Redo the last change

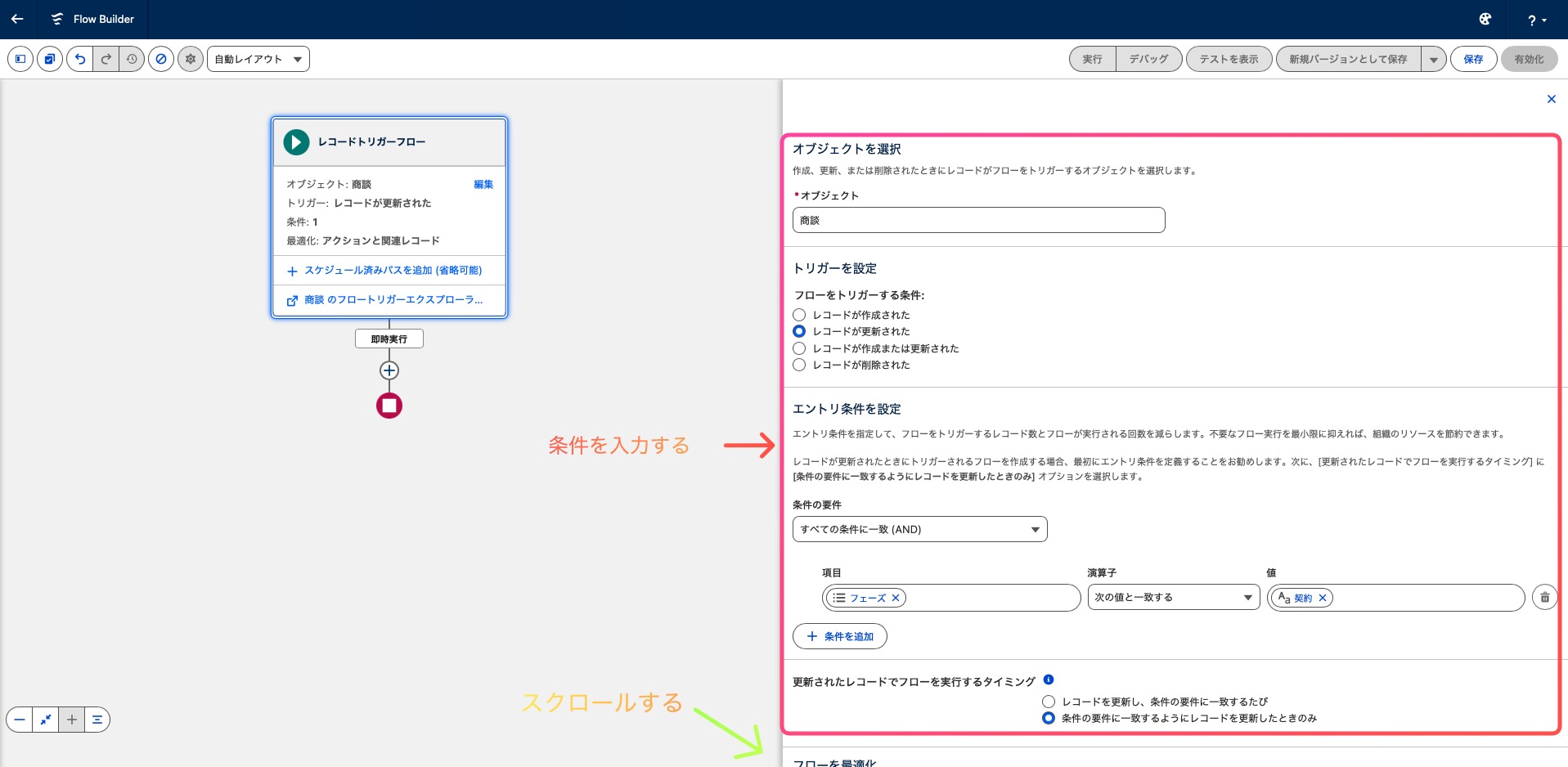point(106,59)
